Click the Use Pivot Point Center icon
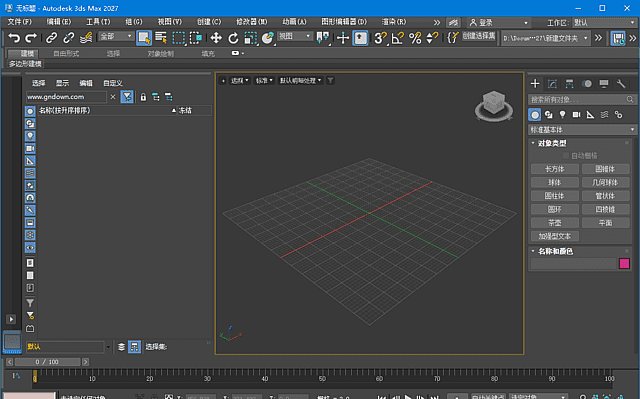The height and width of the screenshot is (399, 640). tap(323, 38)
